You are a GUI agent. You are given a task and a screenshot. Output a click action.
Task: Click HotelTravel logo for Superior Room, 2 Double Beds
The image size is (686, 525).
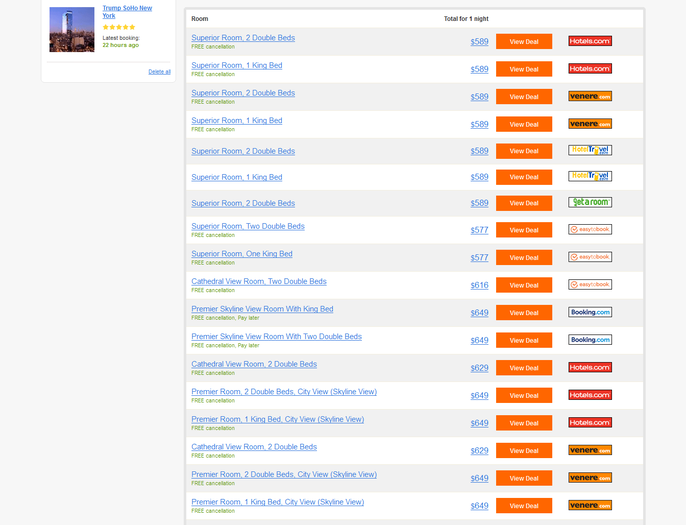[x=590, y=150]
